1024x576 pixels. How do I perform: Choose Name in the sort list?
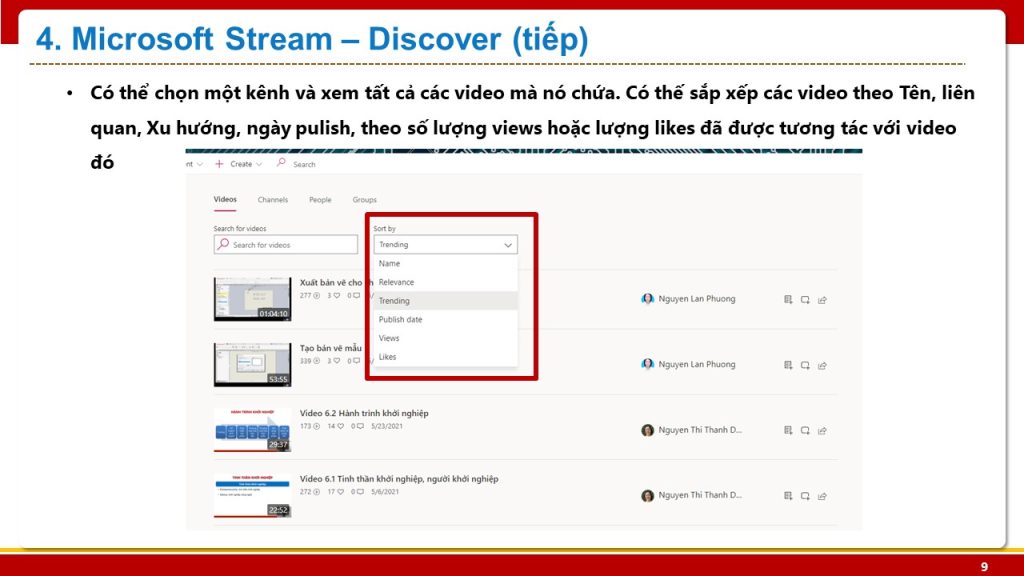[445, 263]
